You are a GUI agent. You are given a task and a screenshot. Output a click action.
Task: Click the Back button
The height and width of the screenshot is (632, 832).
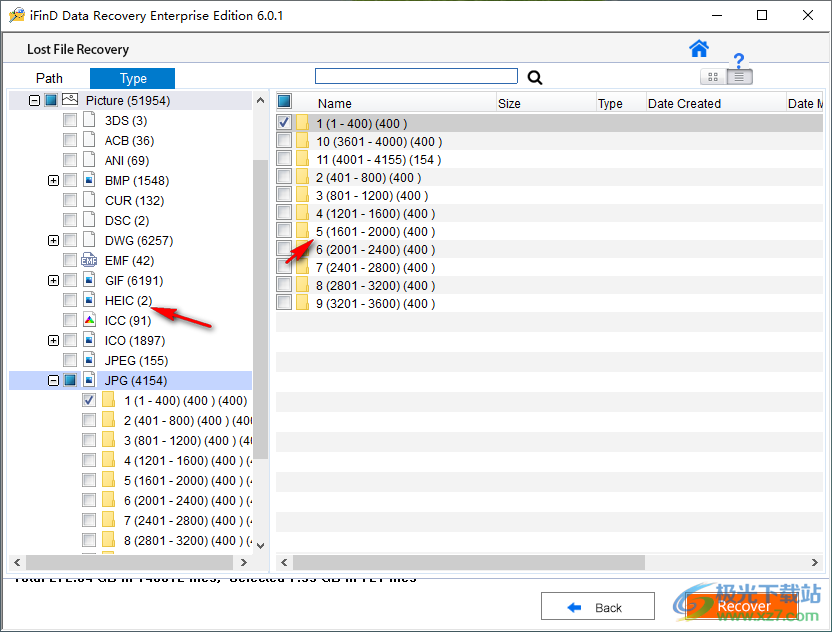pos(597,607)
